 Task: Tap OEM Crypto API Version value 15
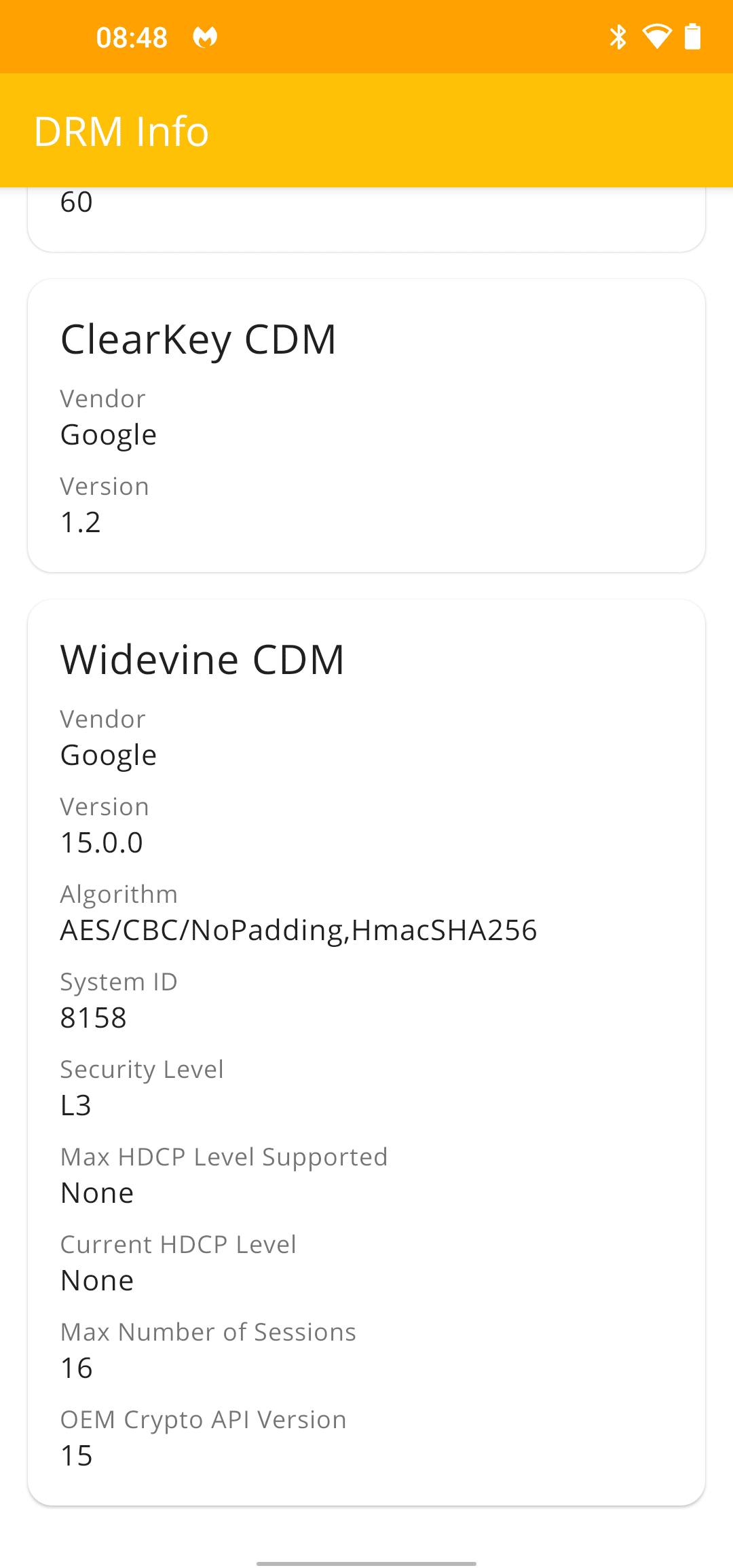(x=77, y=1455)
